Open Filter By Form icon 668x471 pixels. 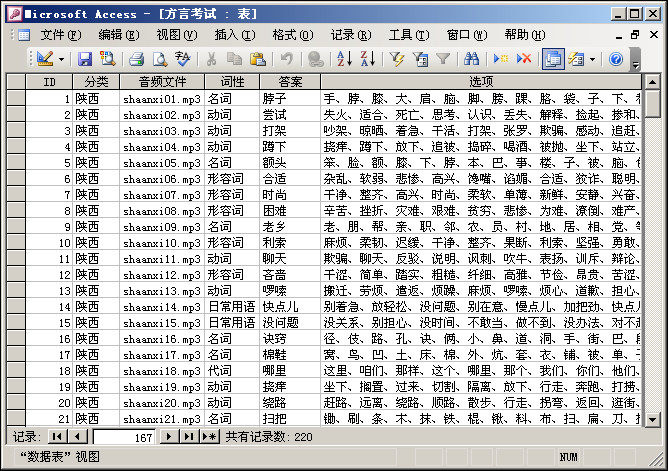(420, 59)
